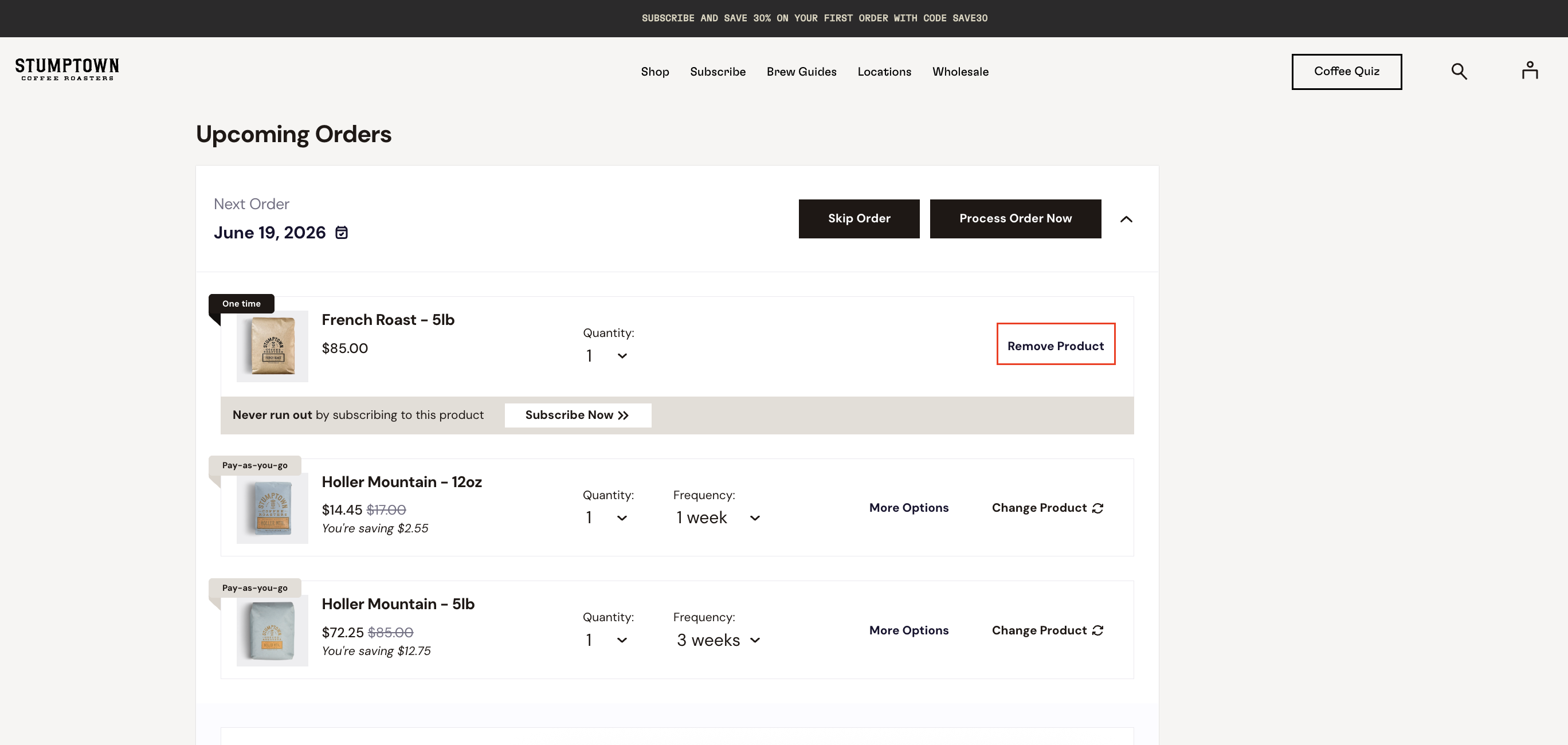This screenshot has height=745, width=1568.
Task: Click the SAVE30 promo banner text
Action: tap(814, 18)
